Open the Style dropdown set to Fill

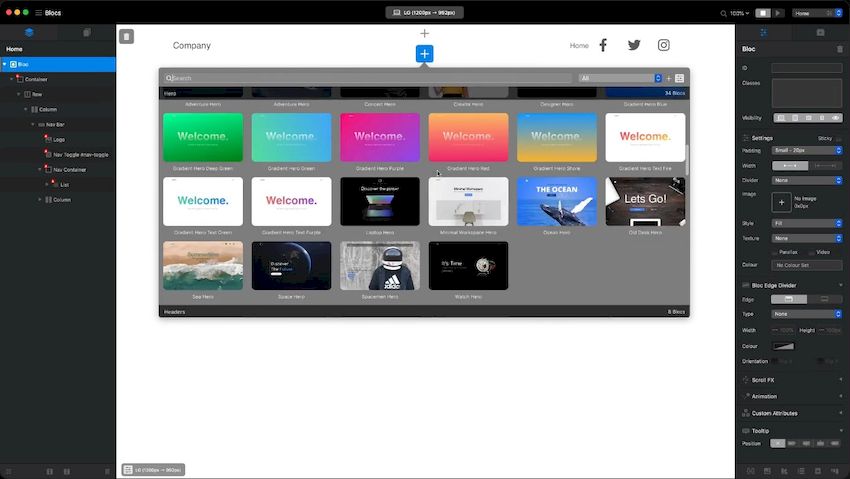click(x=807, y=223)
